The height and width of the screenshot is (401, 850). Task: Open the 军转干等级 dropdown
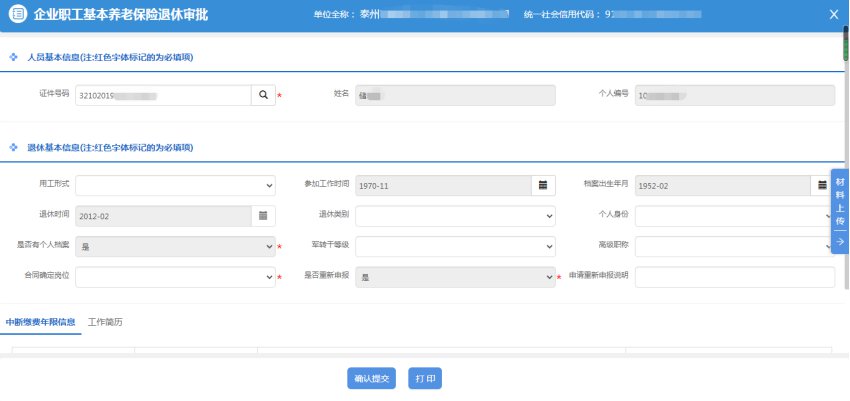click(x=455, y=246)
